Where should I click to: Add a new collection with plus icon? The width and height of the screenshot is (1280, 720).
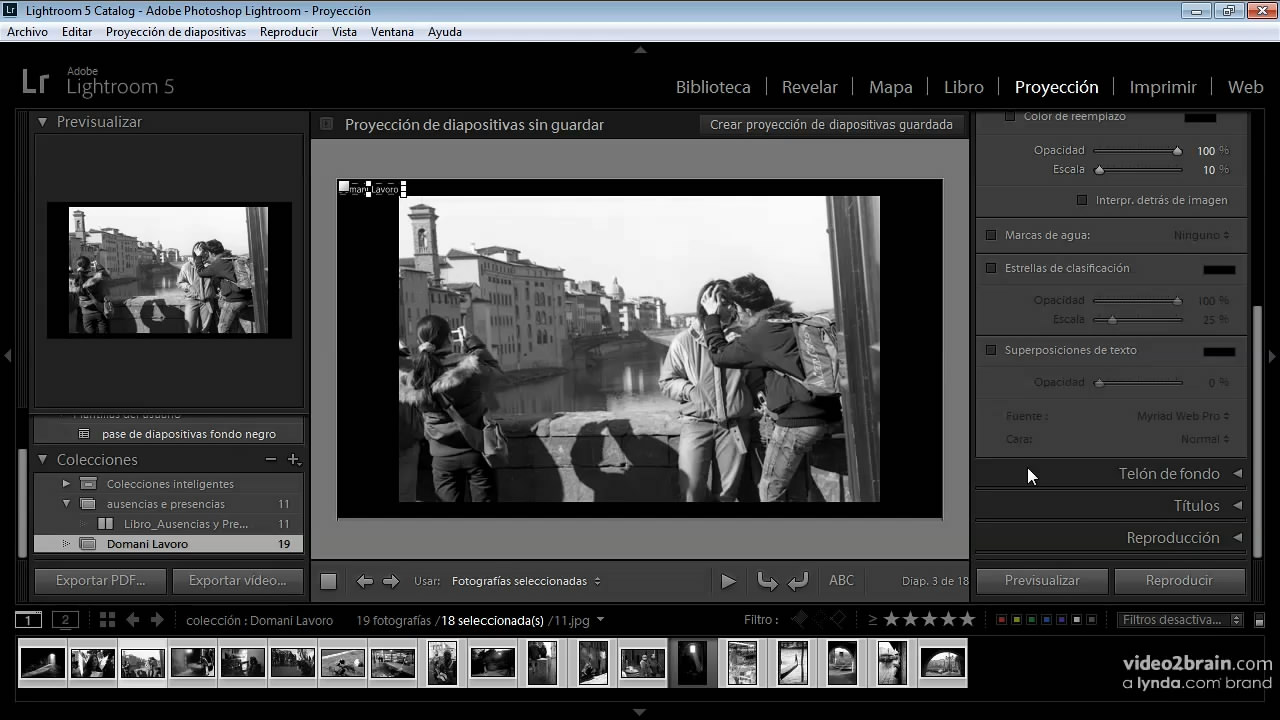294,460
